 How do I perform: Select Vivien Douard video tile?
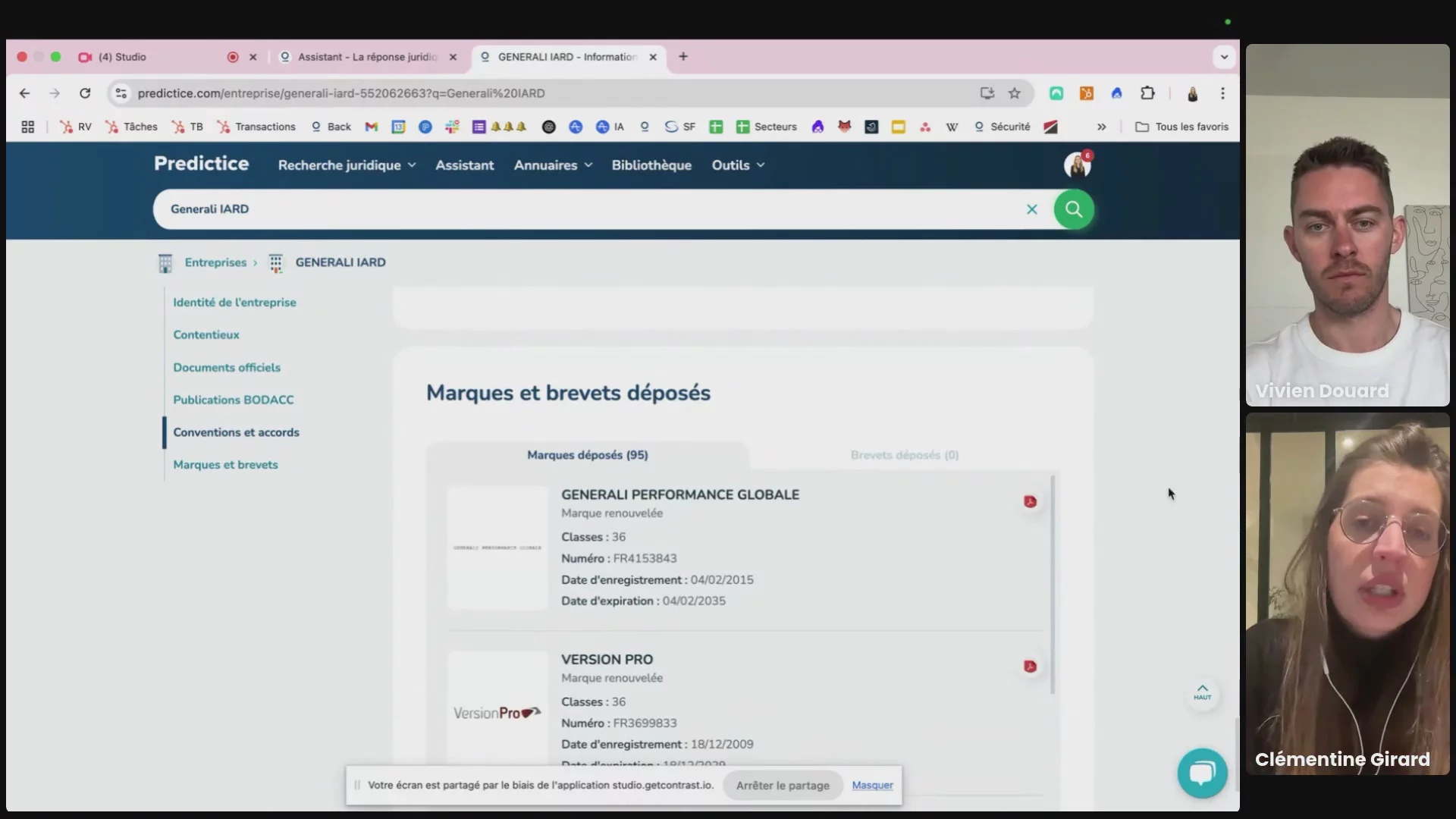(1348, 225)
